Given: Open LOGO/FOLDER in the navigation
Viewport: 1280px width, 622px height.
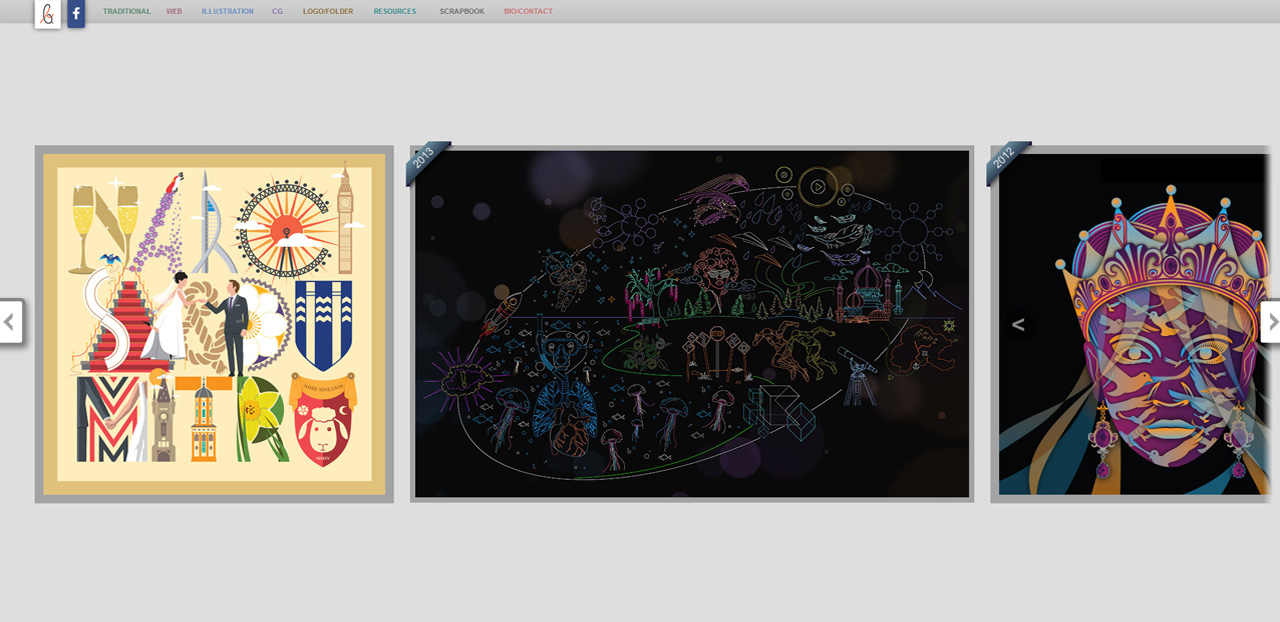Looking at the screenshot, I should pos(328,12).
